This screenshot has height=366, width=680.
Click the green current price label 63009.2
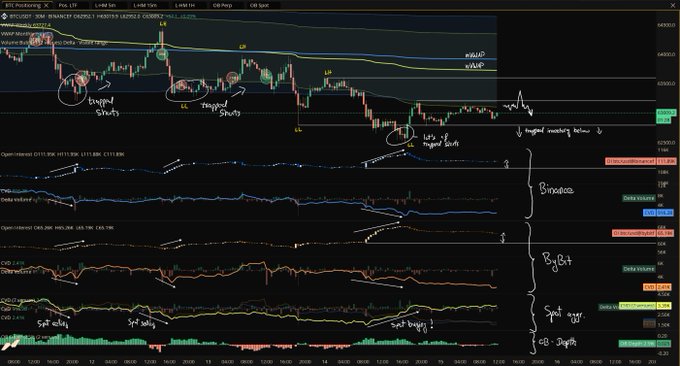click(x=666, y=112)
